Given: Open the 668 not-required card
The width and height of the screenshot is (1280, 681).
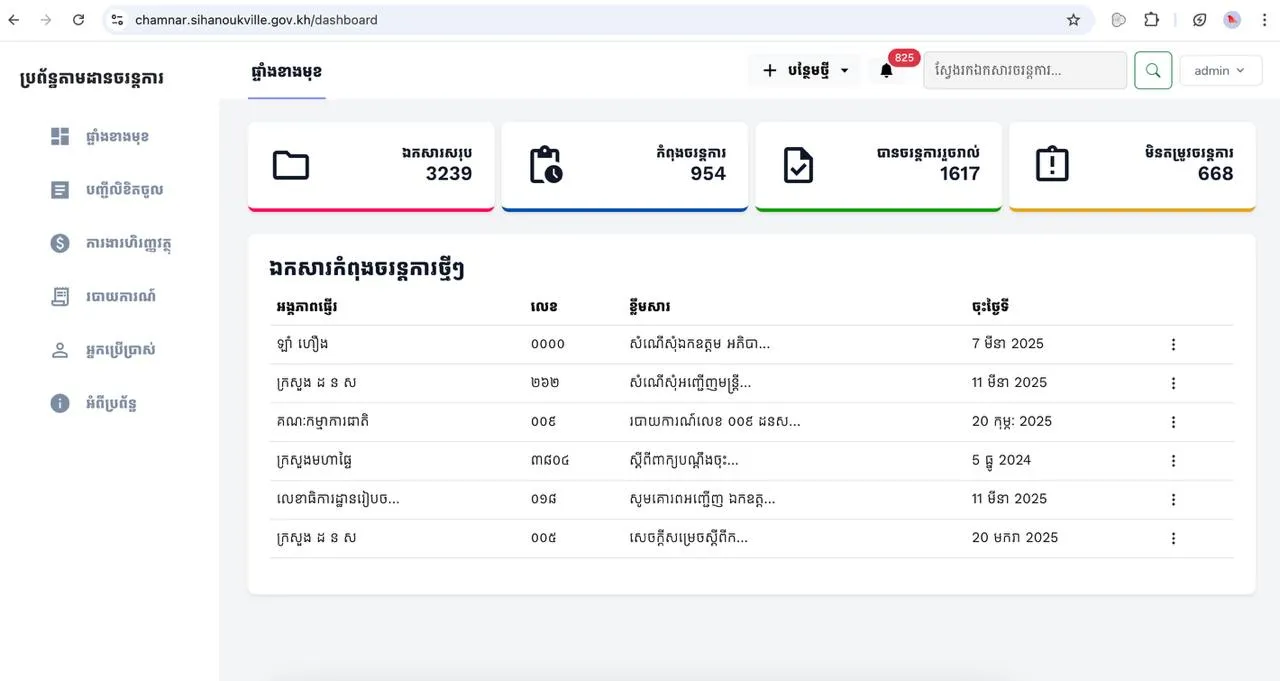Looking at the screenshot, I should point(1132,166).
